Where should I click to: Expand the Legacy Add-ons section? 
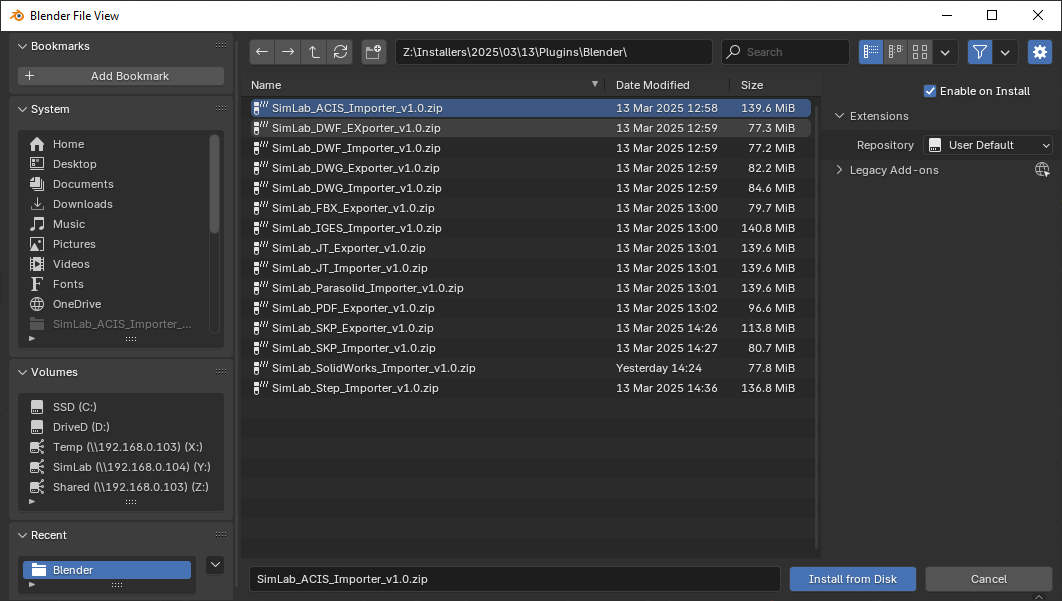pos(839,170)
